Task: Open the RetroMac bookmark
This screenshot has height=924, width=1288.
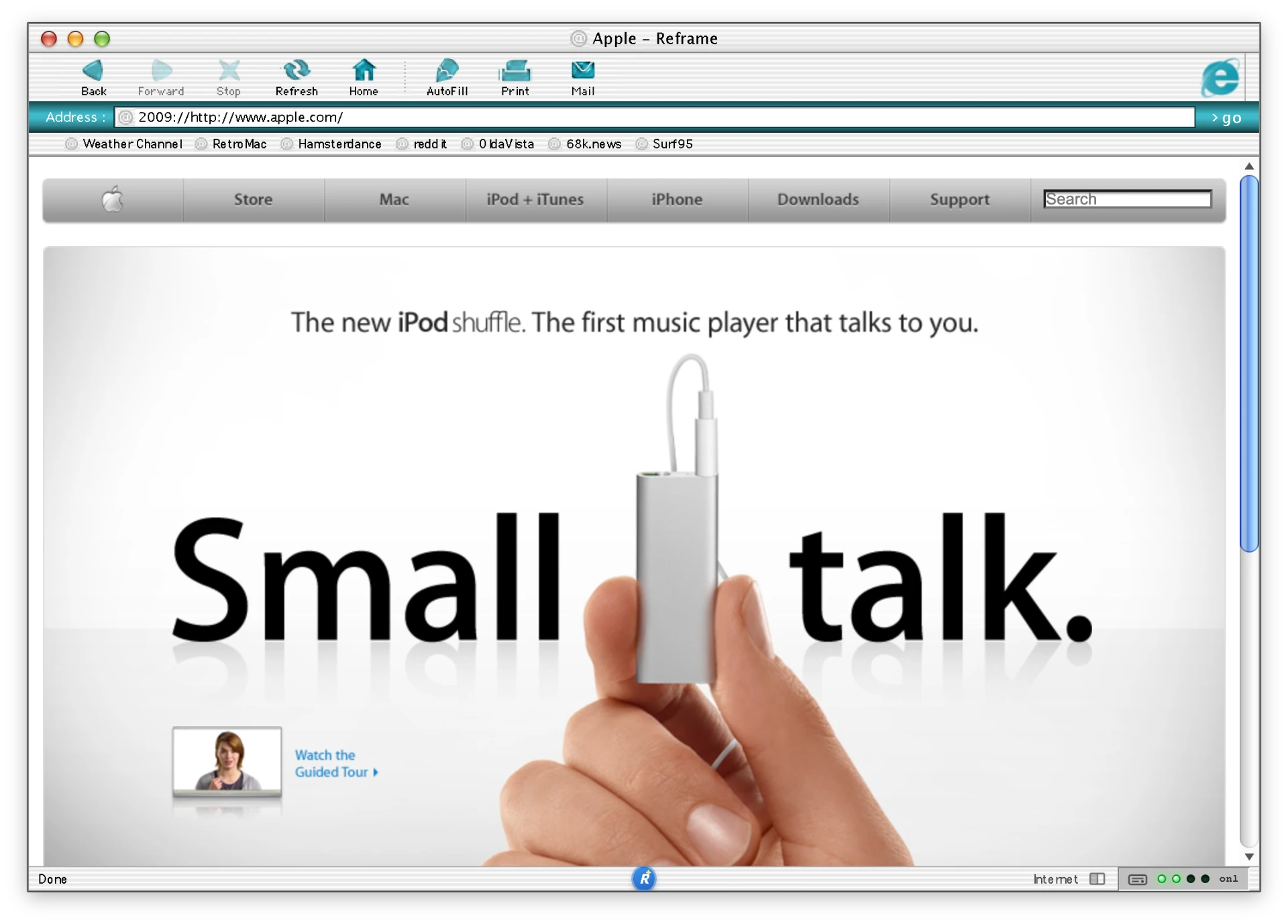Action: (231, 144)
